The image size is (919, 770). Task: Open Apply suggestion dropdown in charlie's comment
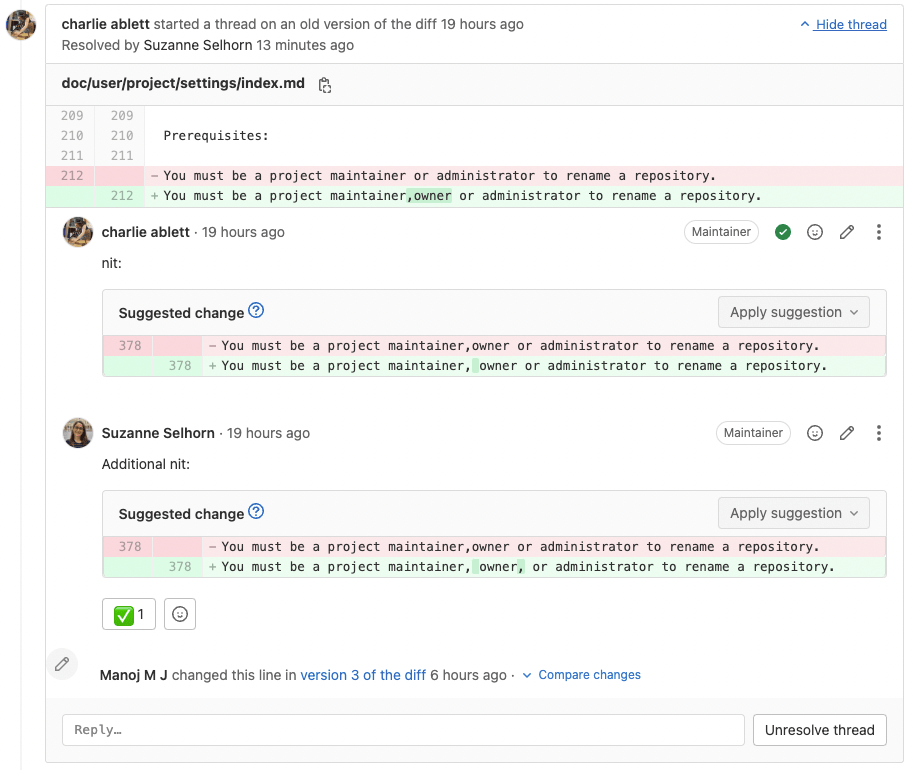[794, 312]
